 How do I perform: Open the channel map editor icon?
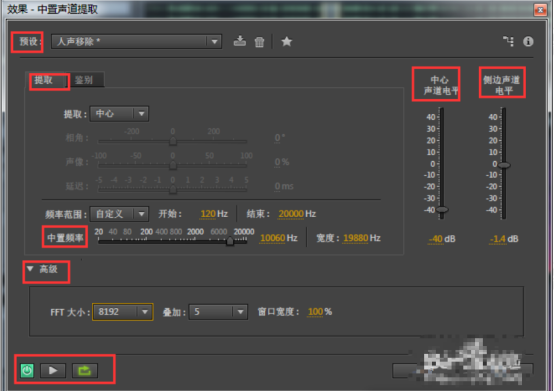[508, 41]
